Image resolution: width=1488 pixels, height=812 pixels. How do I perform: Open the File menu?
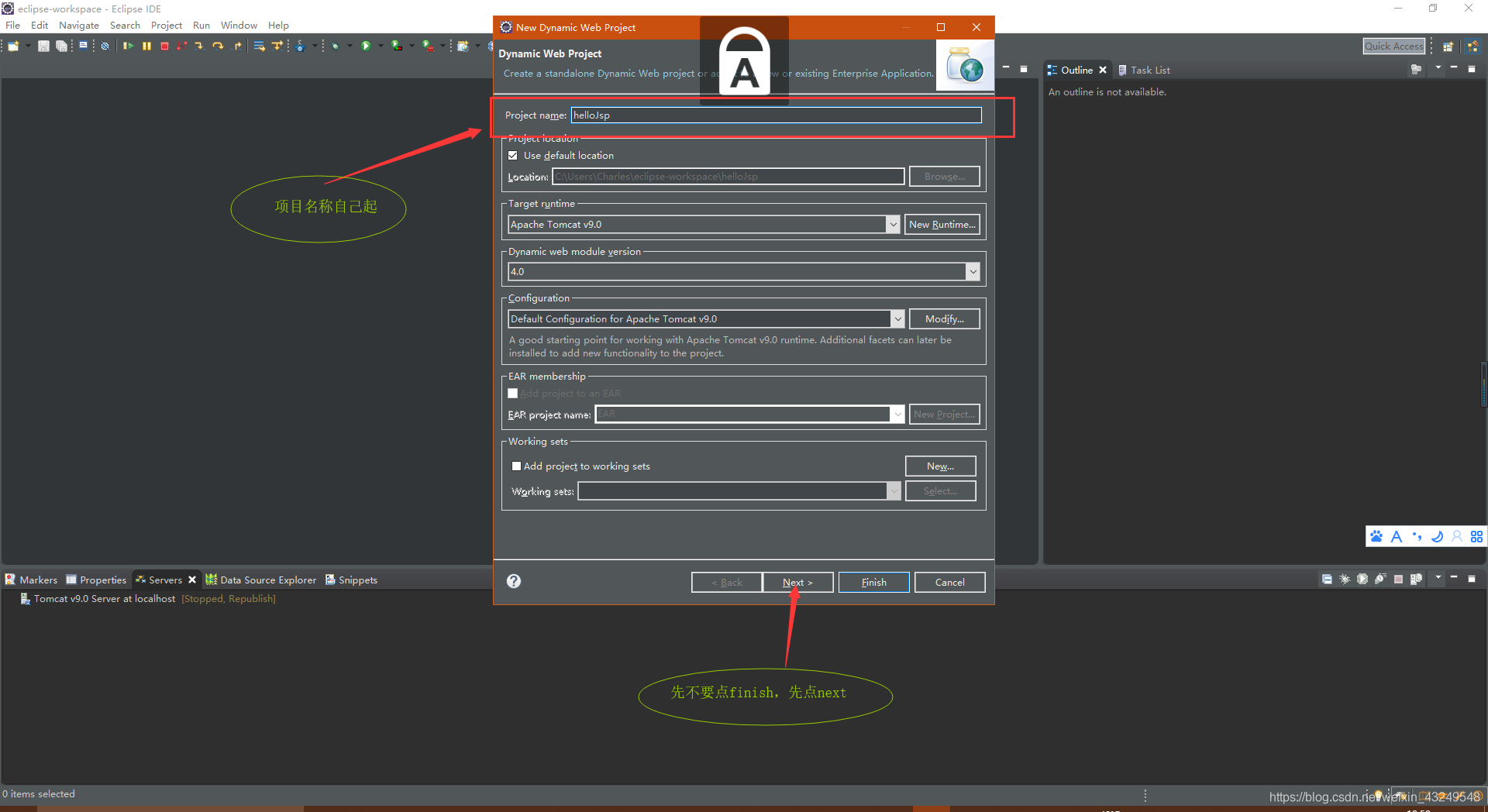12,26
